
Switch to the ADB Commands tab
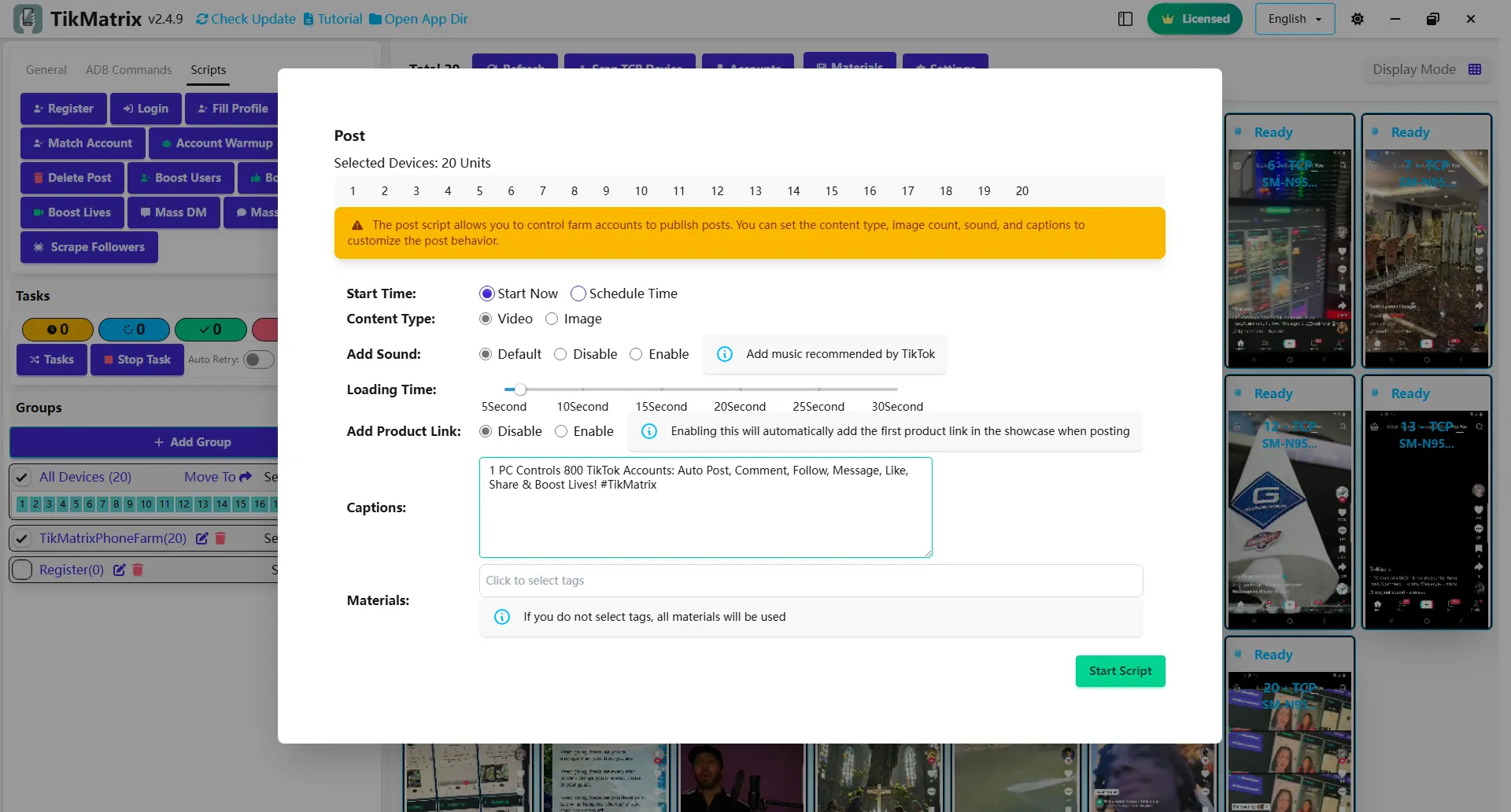coord(128,70)
